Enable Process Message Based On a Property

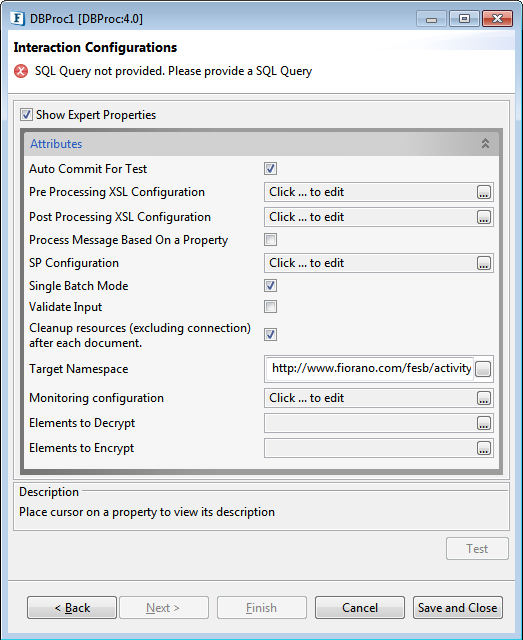click(270, 240)
